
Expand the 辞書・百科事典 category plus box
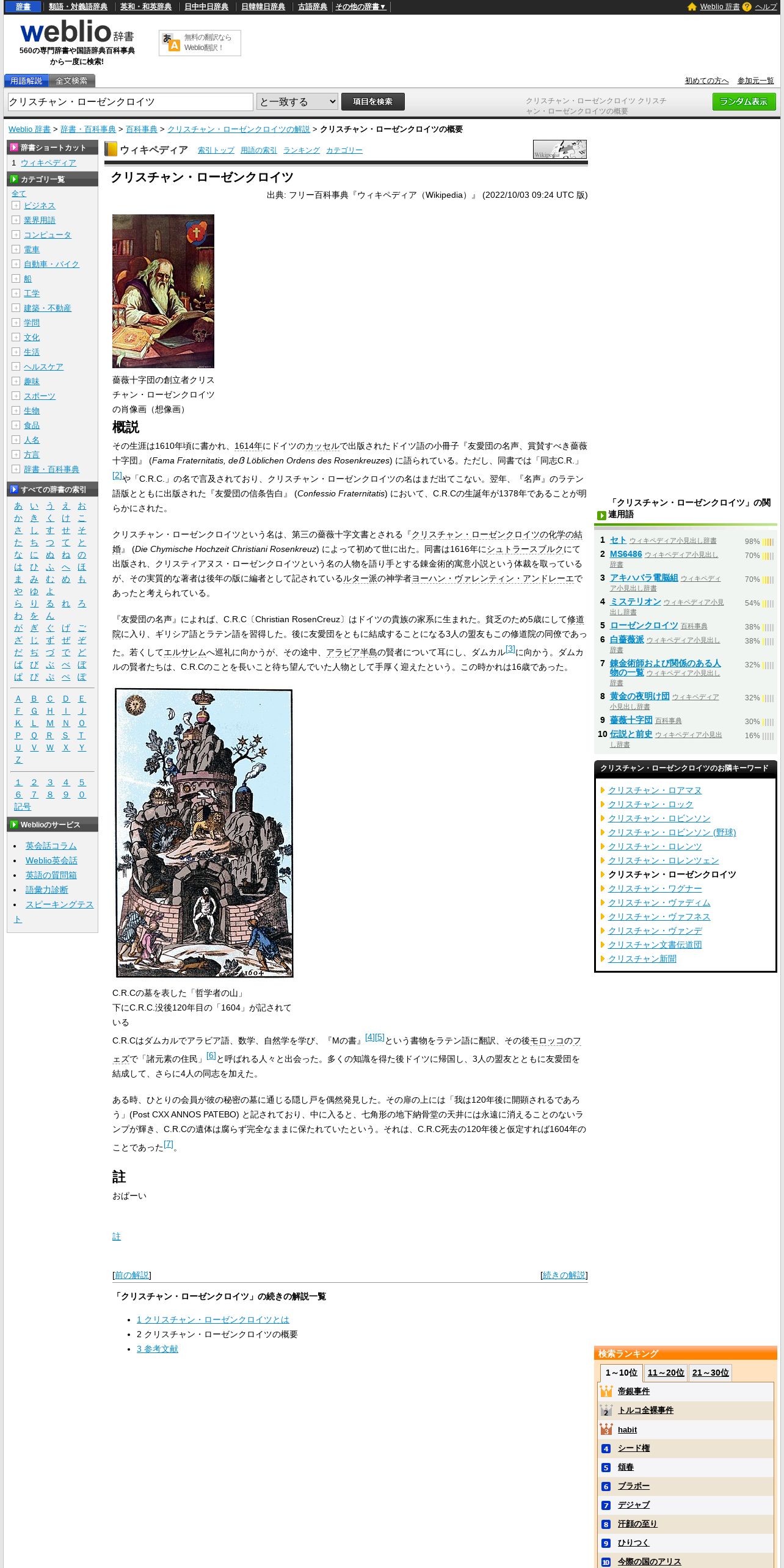(16, 469)
